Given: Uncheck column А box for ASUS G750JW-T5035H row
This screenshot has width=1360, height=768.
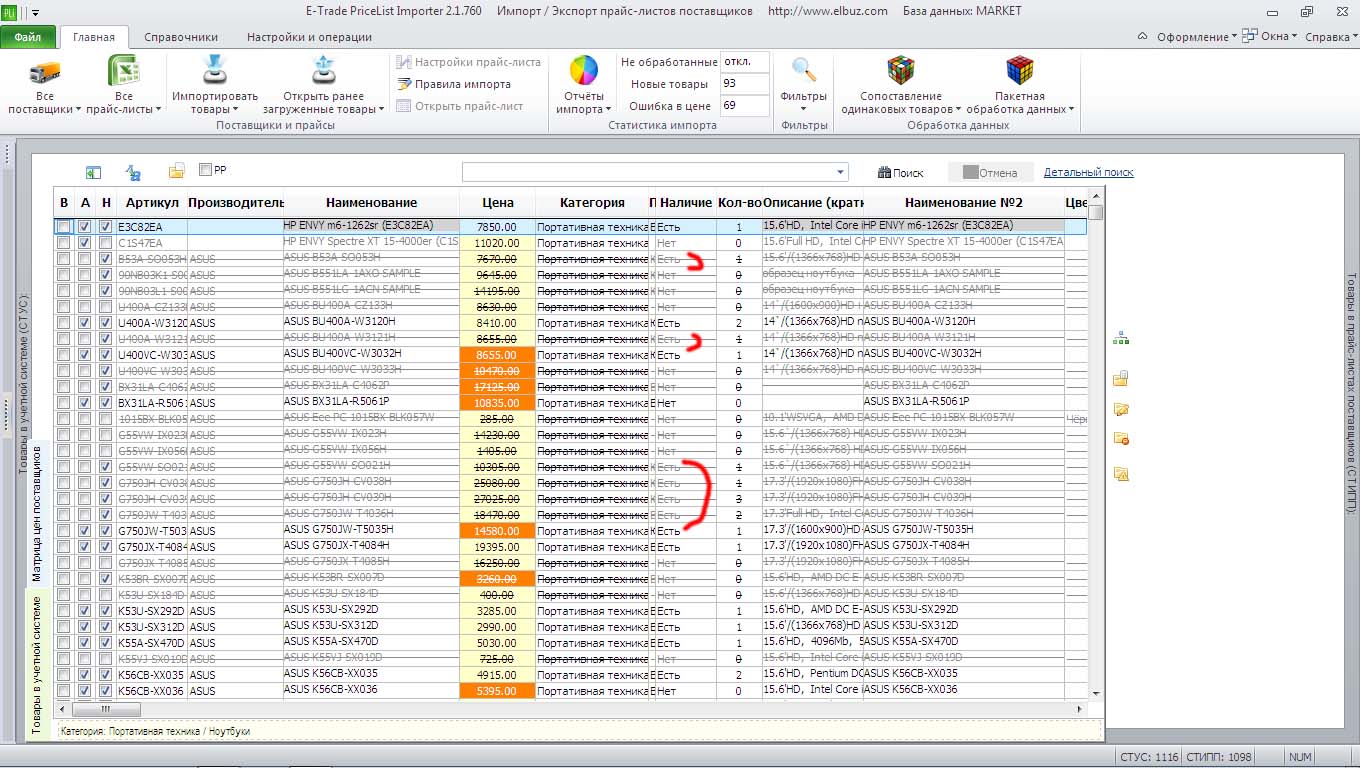Looking at the screenshot, I should pos(85,531).
